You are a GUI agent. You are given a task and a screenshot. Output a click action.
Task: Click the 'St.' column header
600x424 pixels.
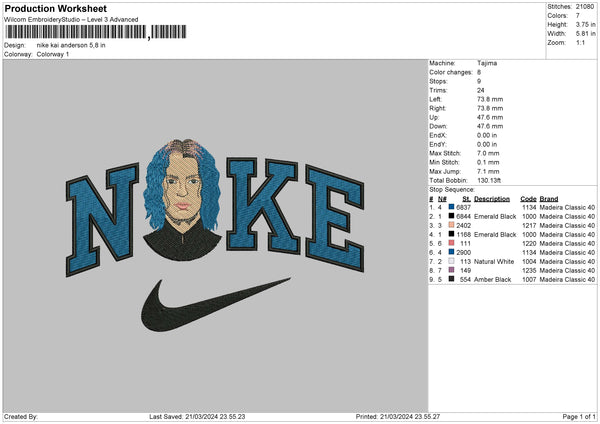466,199
